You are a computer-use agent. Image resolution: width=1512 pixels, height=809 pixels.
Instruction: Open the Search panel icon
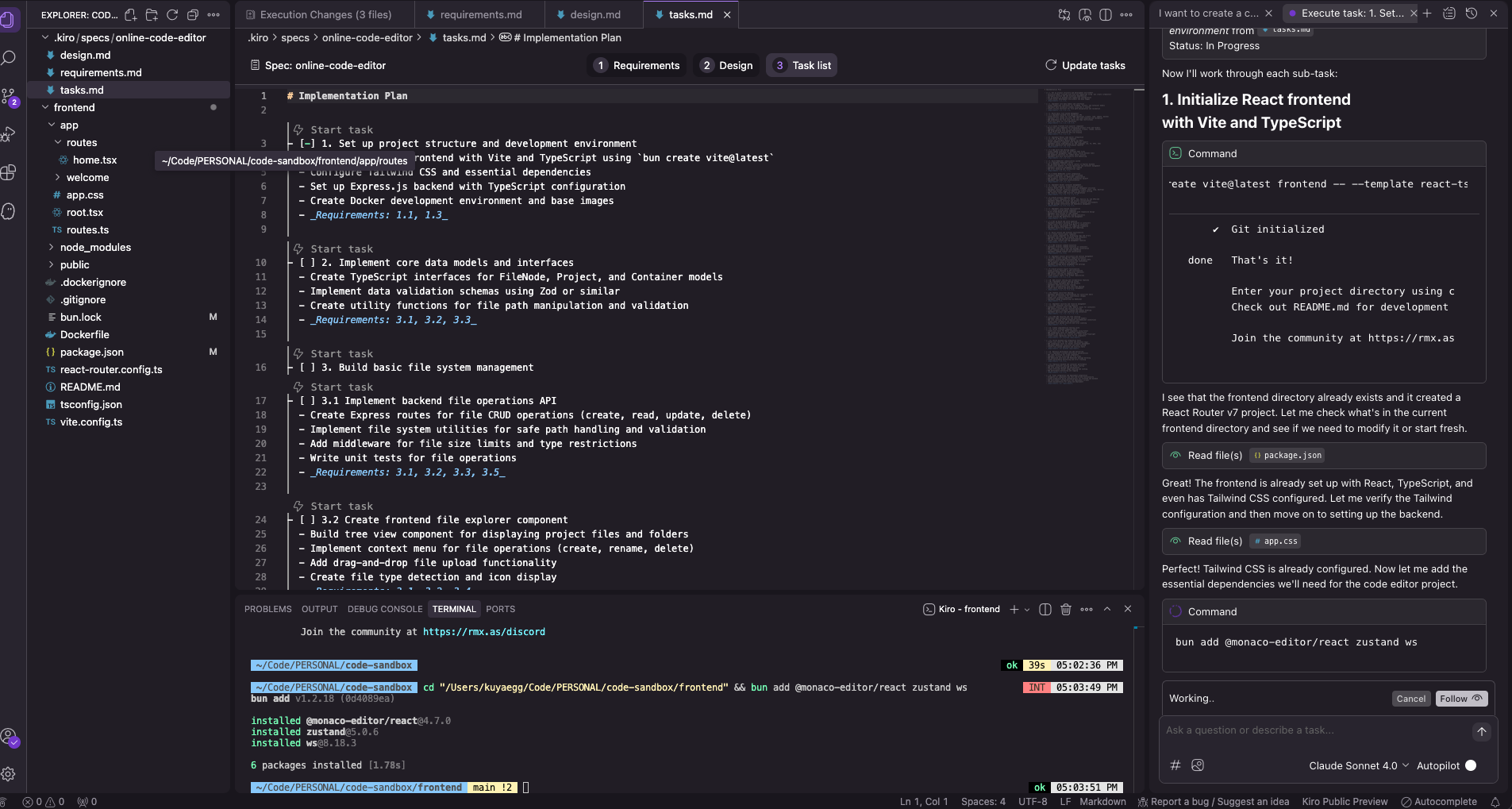10,57
